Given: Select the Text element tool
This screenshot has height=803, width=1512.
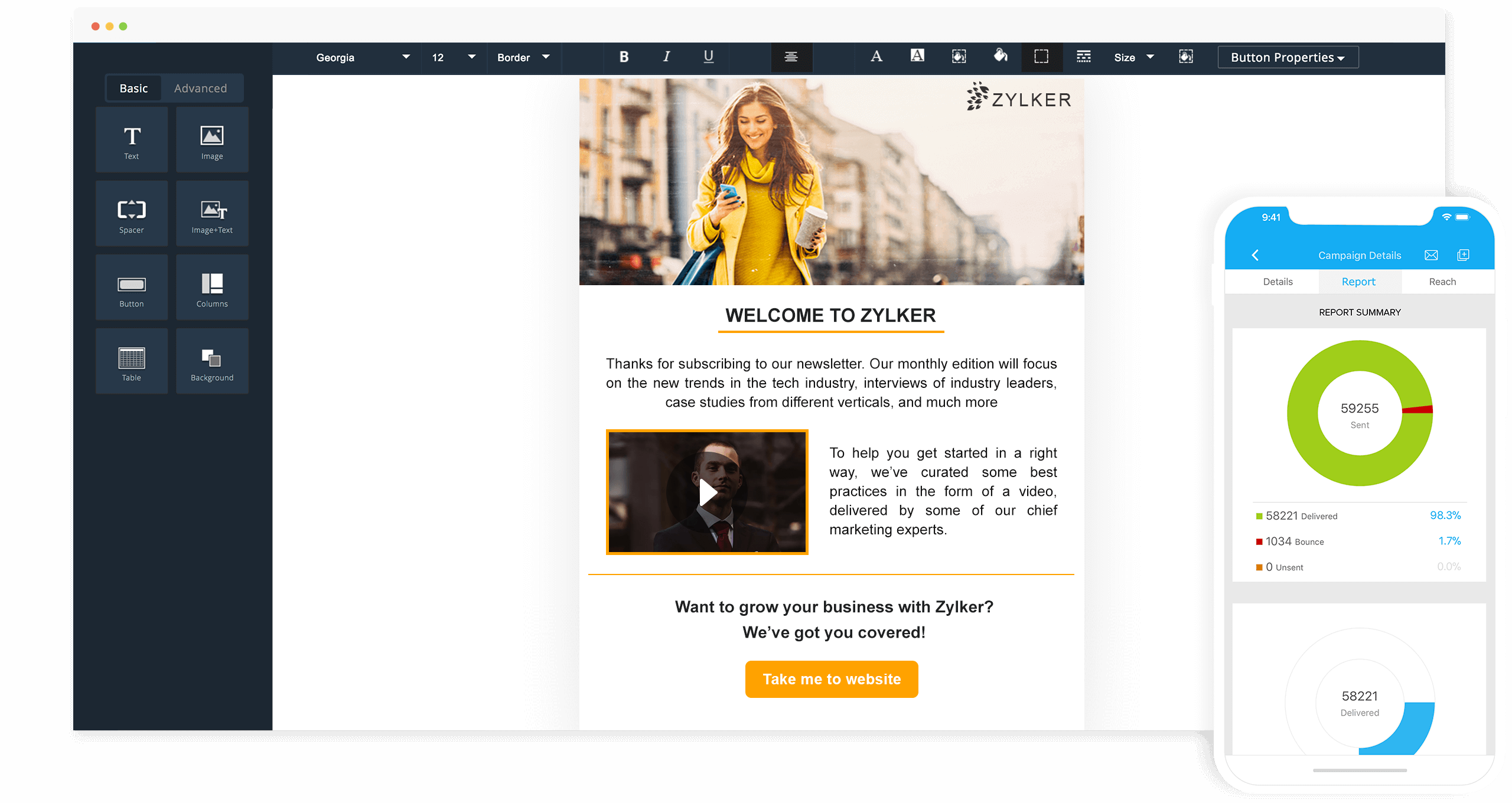Looking at the screenshot, I should pos(132,140).
